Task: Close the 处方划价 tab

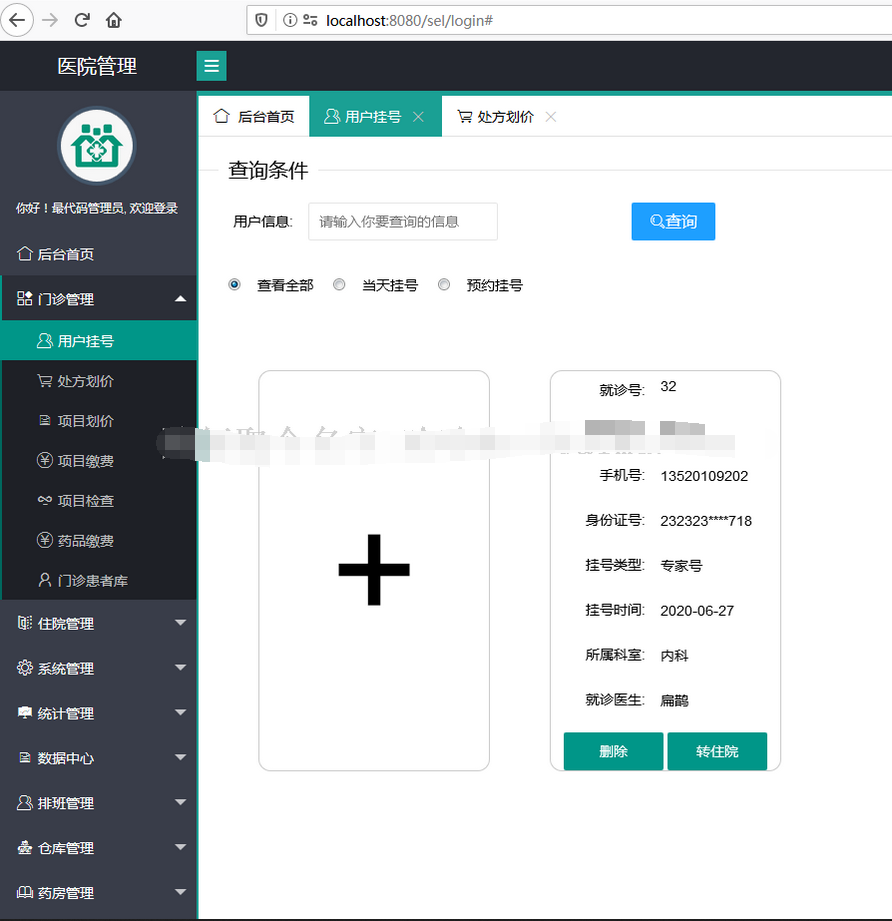Action: pos(551,117)
